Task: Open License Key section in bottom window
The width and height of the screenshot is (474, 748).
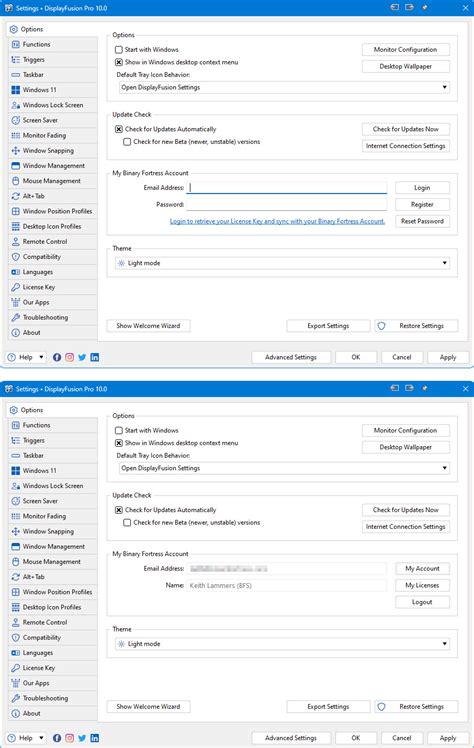Action: [52, 668]
